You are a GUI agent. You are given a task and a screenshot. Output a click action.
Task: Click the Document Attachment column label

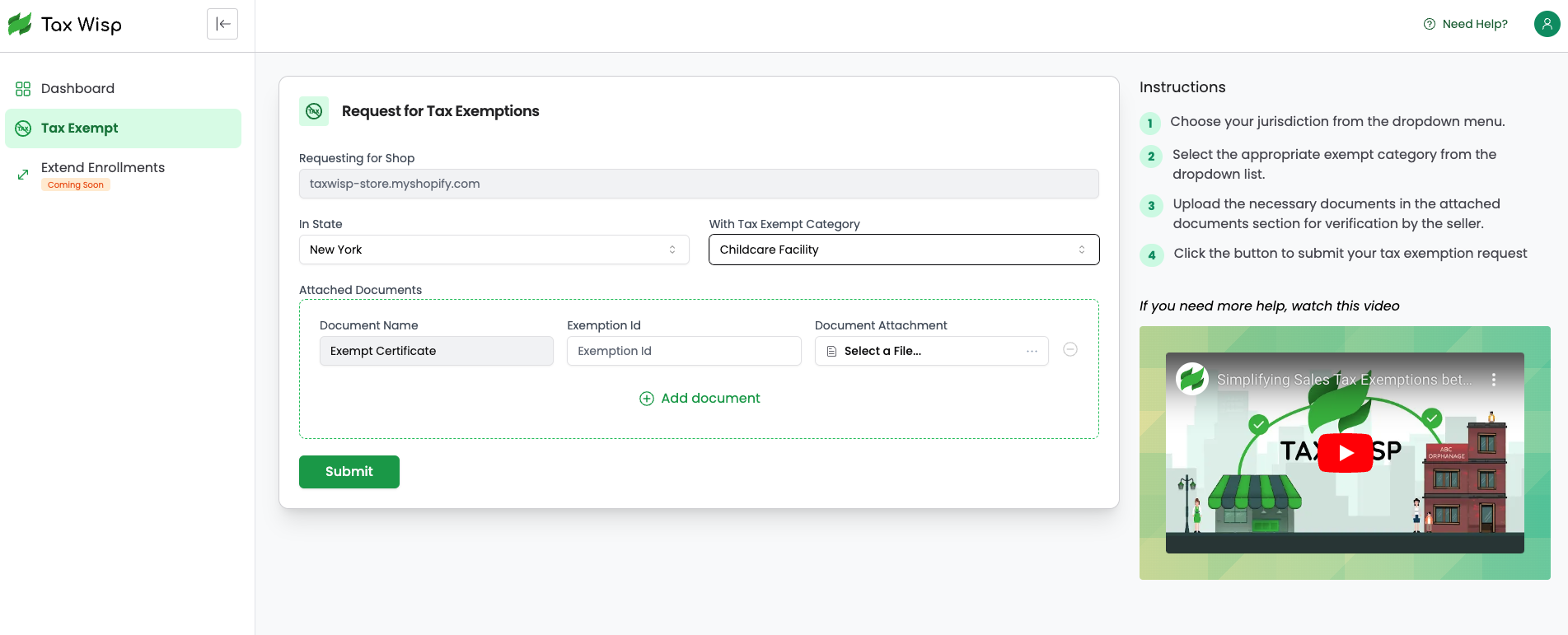pyautogui.click(x=881, y=325)
